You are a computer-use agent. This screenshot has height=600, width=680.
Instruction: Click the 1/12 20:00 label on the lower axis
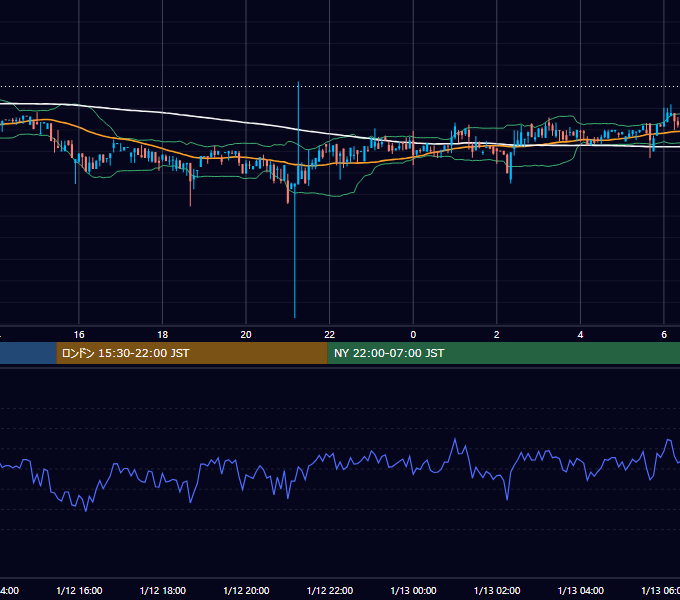coord(246,590)
